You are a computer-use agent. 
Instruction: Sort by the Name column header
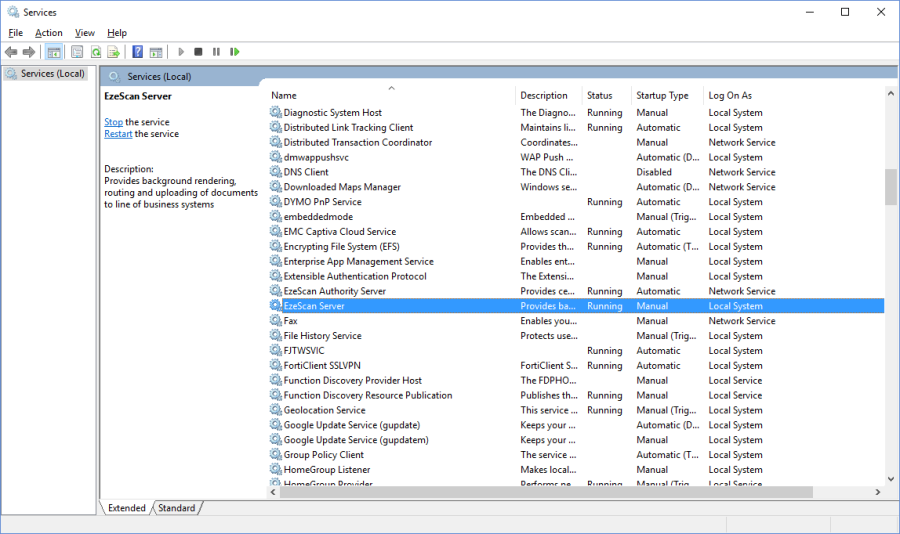[x=390, y=96]
